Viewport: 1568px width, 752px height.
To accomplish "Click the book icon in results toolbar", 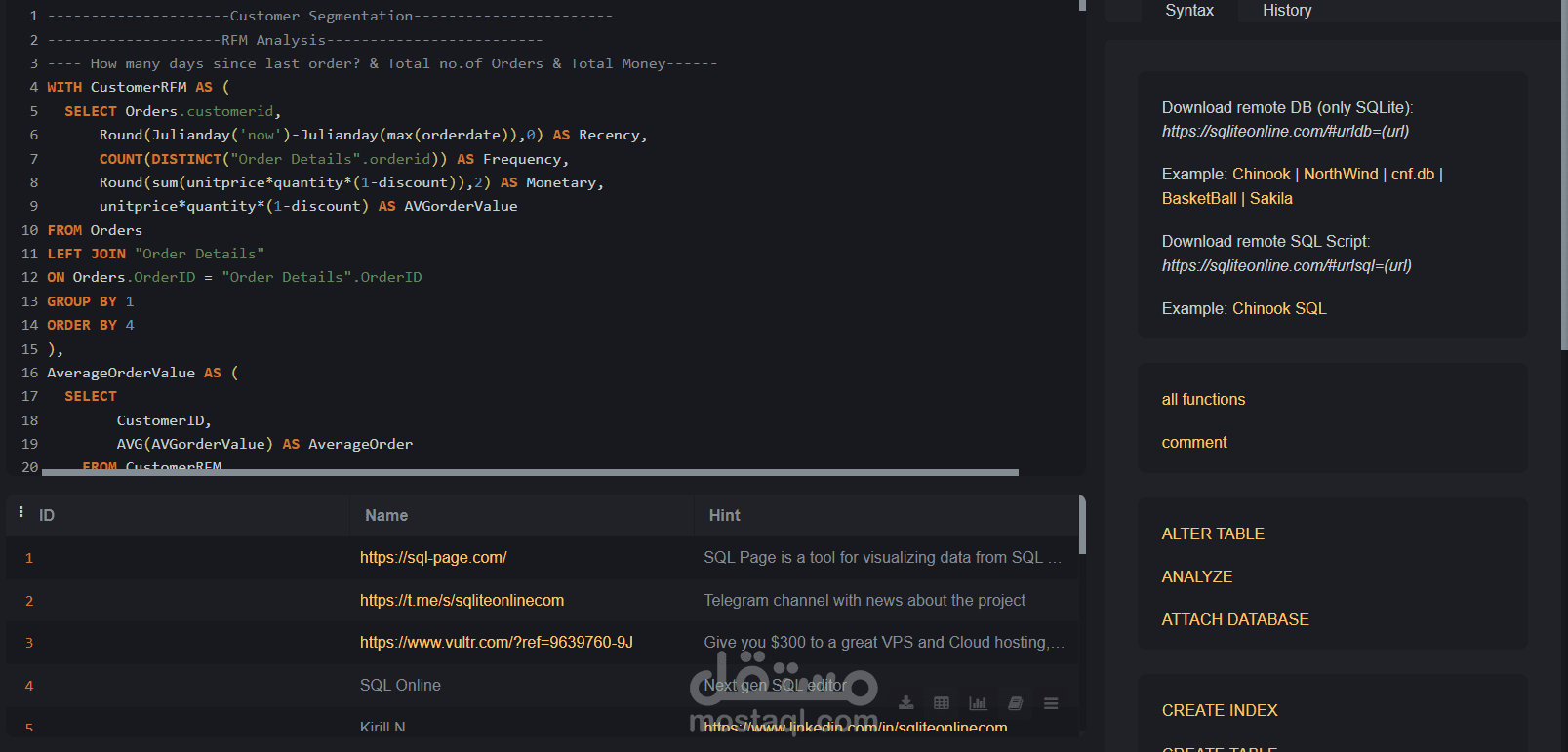I will (1015, 702).
